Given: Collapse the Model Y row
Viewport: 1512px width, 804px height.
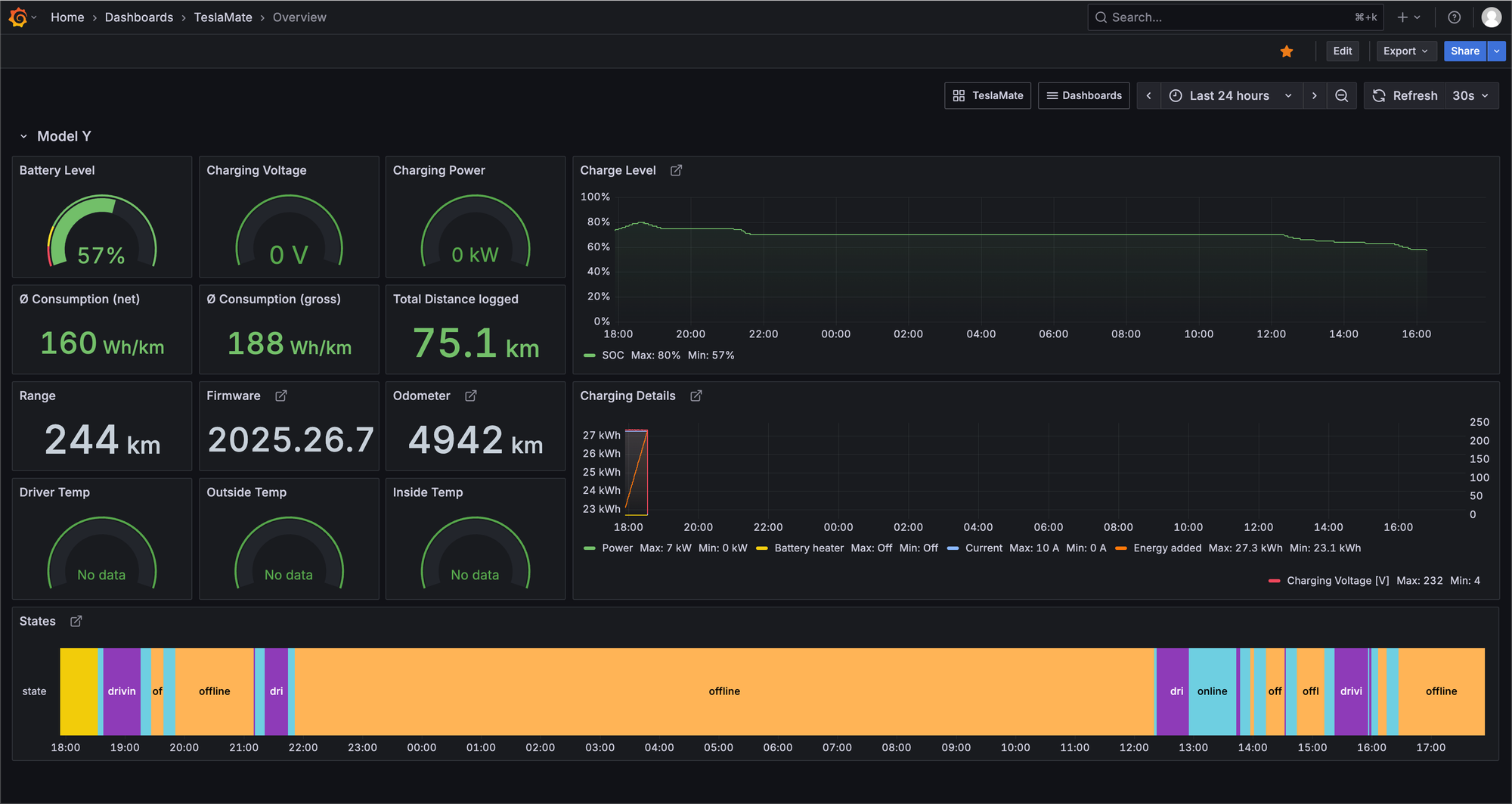Looking at the screenshot, I should (x=24, y=137).
